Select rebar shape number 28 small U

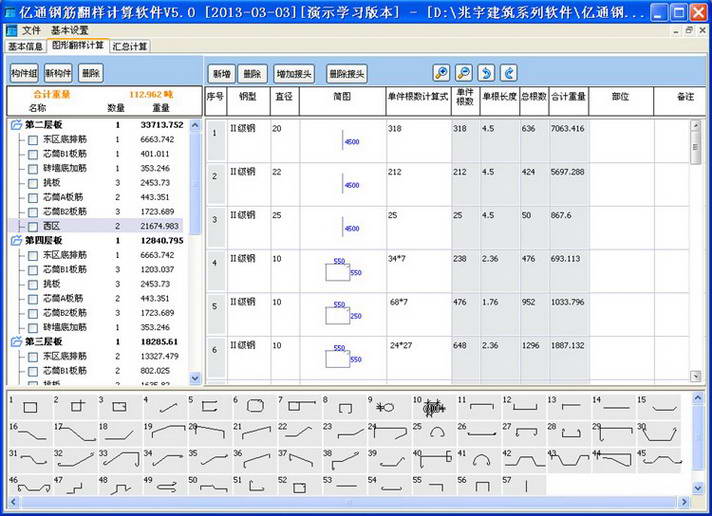point(569,433)
